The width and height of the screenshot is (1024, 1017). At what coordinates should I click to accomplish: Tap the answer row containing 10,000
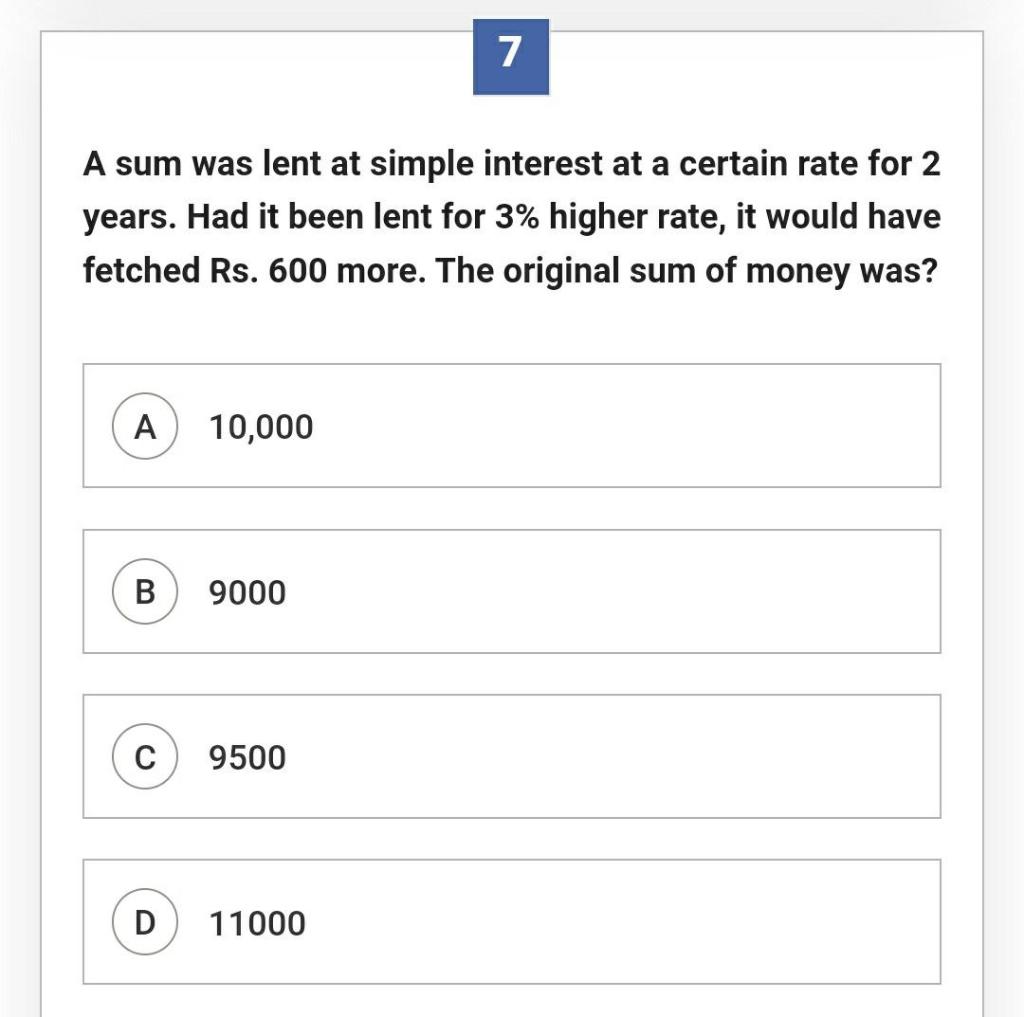(x=511, y=424)
